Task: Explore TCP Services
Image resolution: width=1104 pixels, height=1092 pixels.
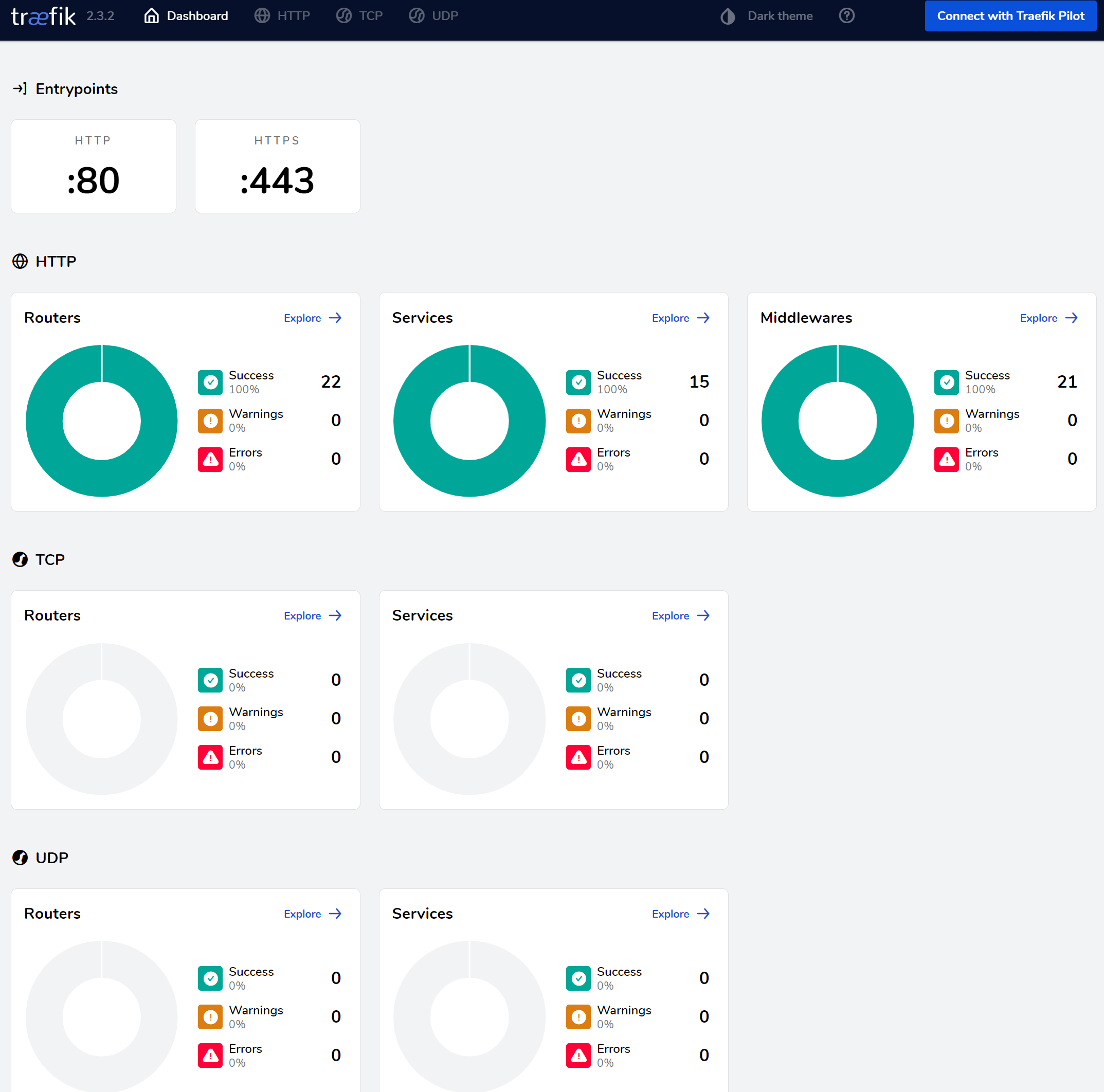Action: (x=681, y=616)
